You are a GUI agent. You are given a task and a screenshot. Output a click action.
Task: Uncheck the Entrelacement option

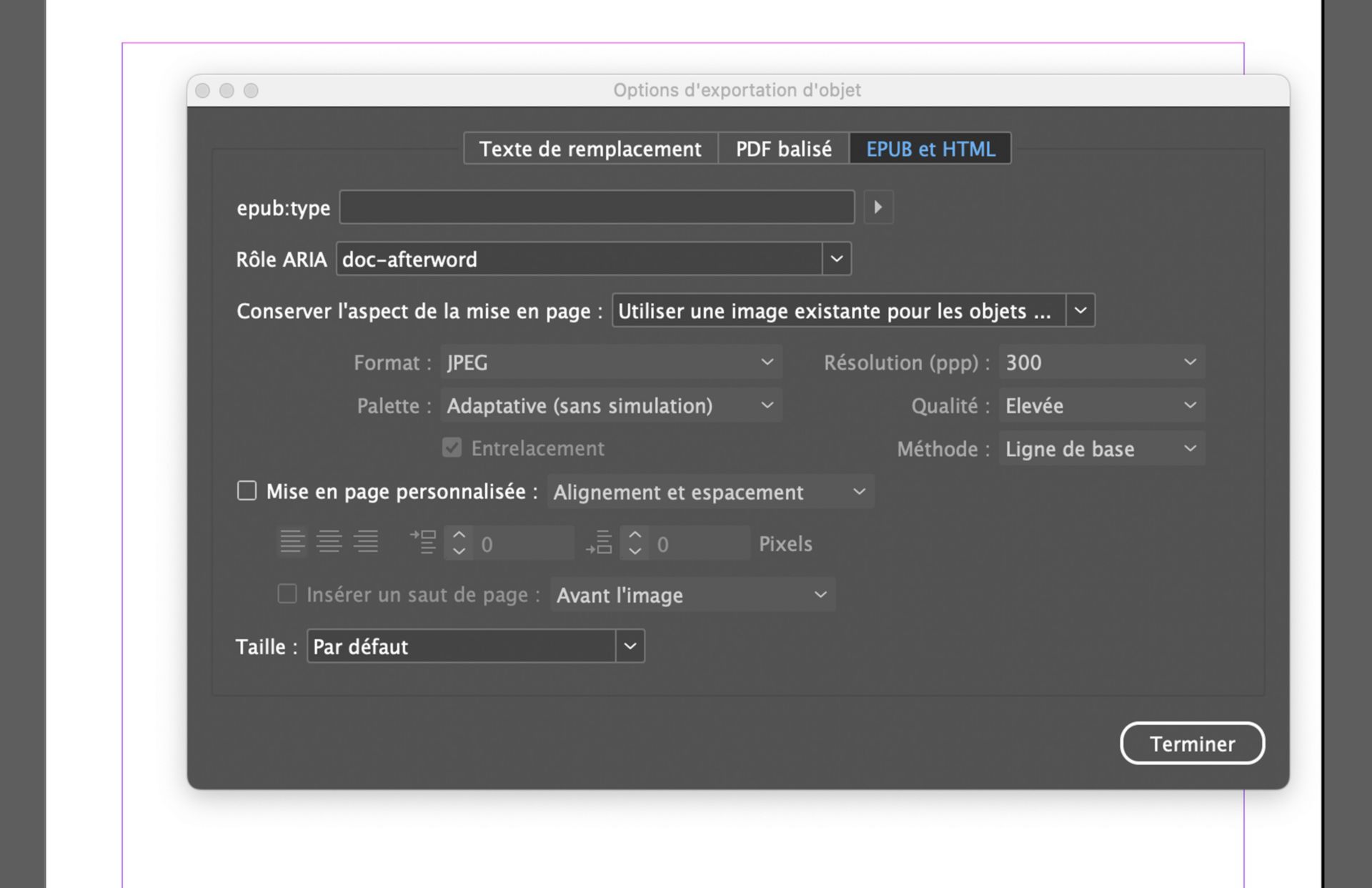452,448
